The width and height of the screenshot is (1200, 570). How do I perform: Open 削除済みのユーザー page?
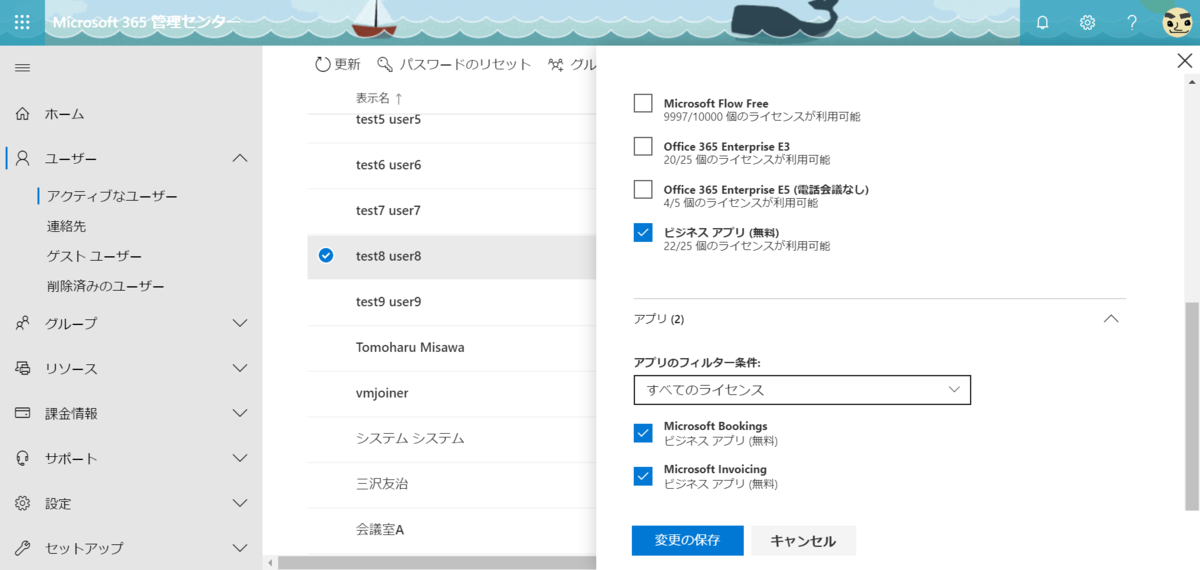[x=105, y=286]
